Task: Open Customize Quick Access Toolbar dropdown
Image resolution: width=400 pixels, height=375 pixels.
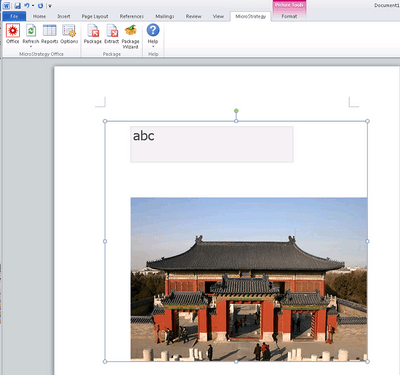Action: click(x=50, y=6)
